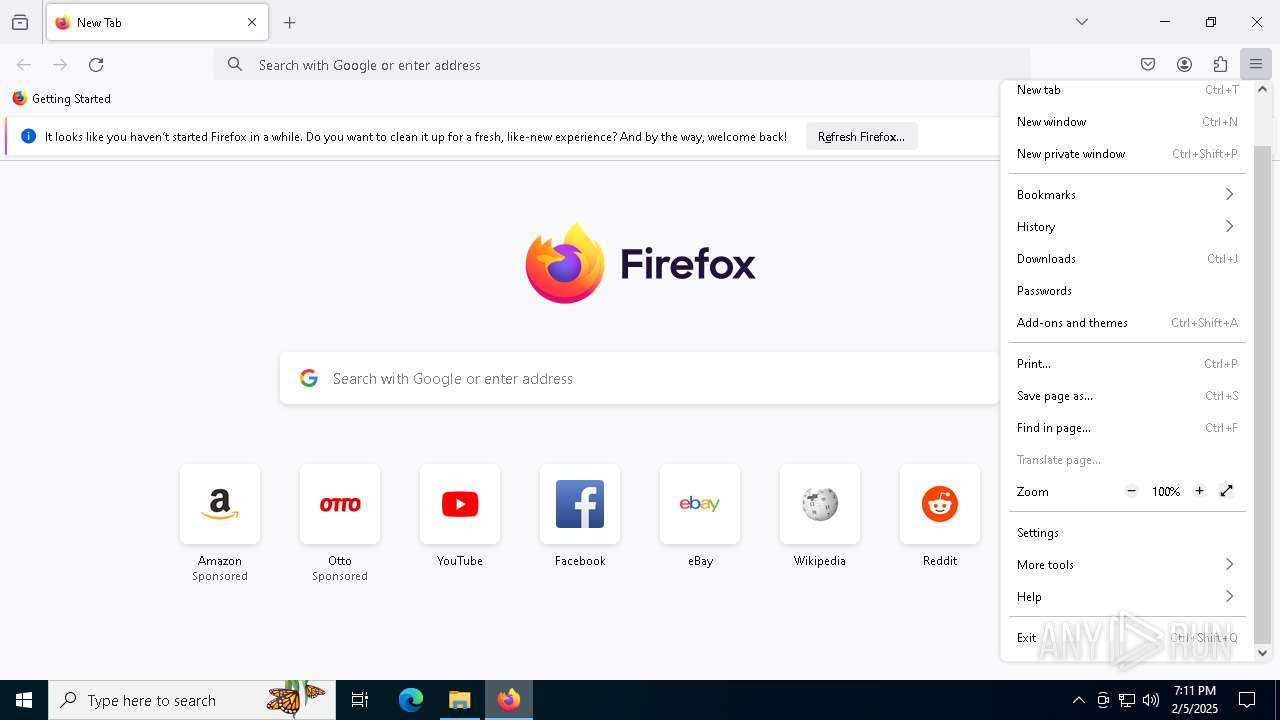The image size is (1280, 720).
Task: Open Passwords from the menu
Action: point(1127,291)
